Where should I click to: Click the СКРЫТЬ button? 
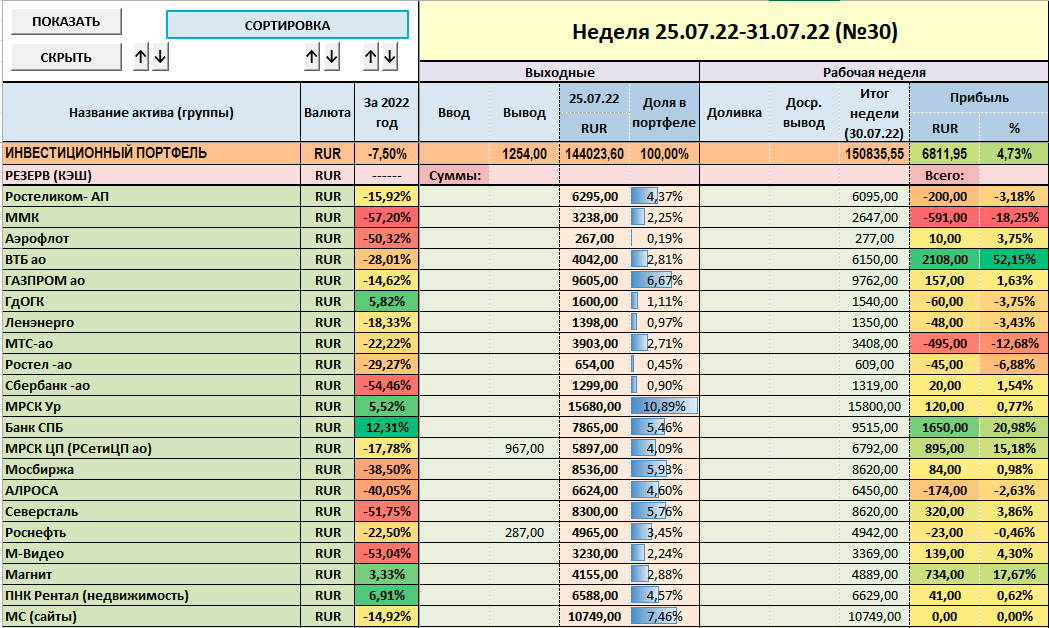(66, 58)
